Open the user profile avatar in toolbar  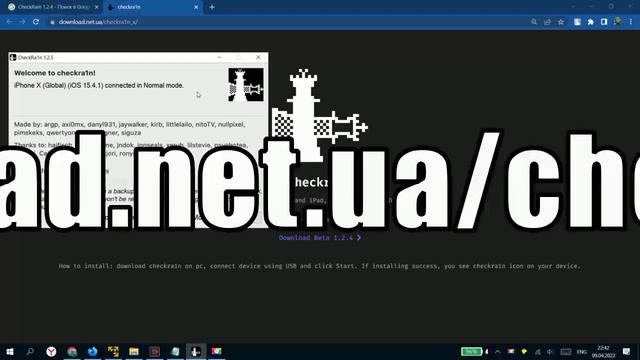(618, 22)
